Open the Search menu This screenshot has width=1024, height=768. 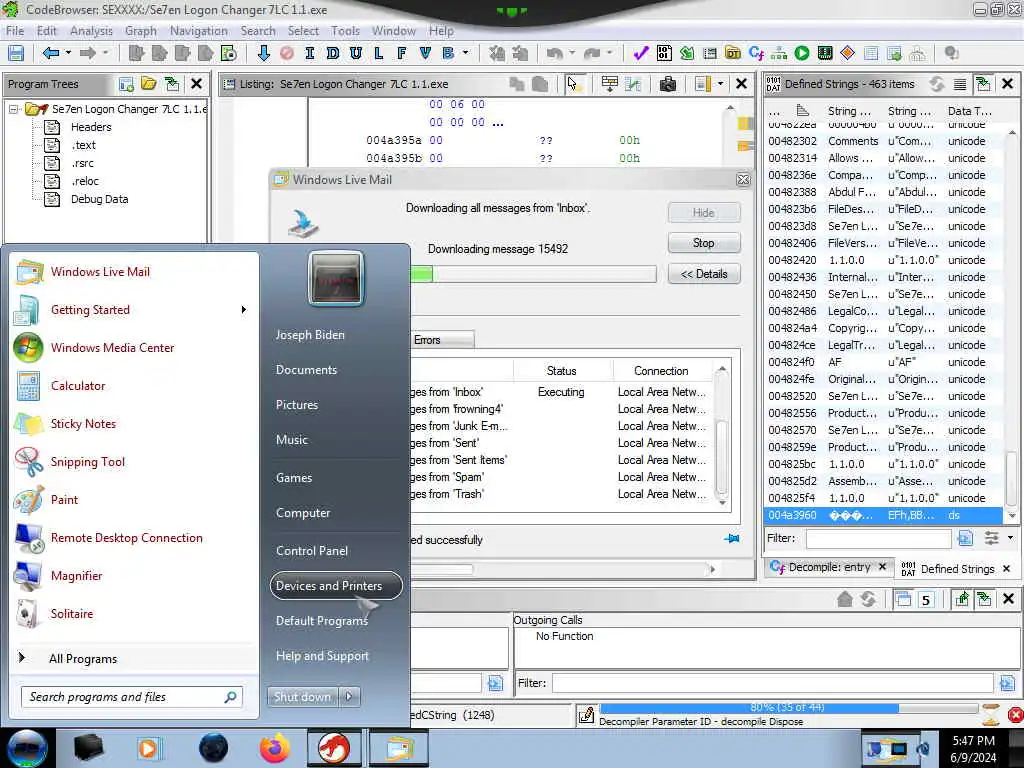point(258,31)
